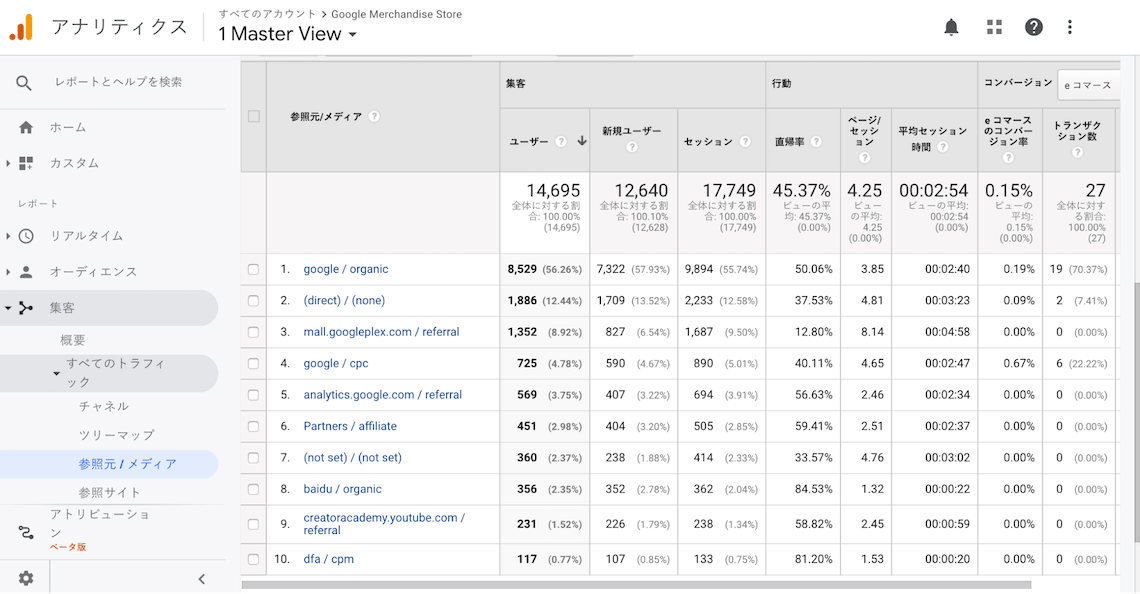
Task: Open the baidu / organic link
Action: (342, 489)
